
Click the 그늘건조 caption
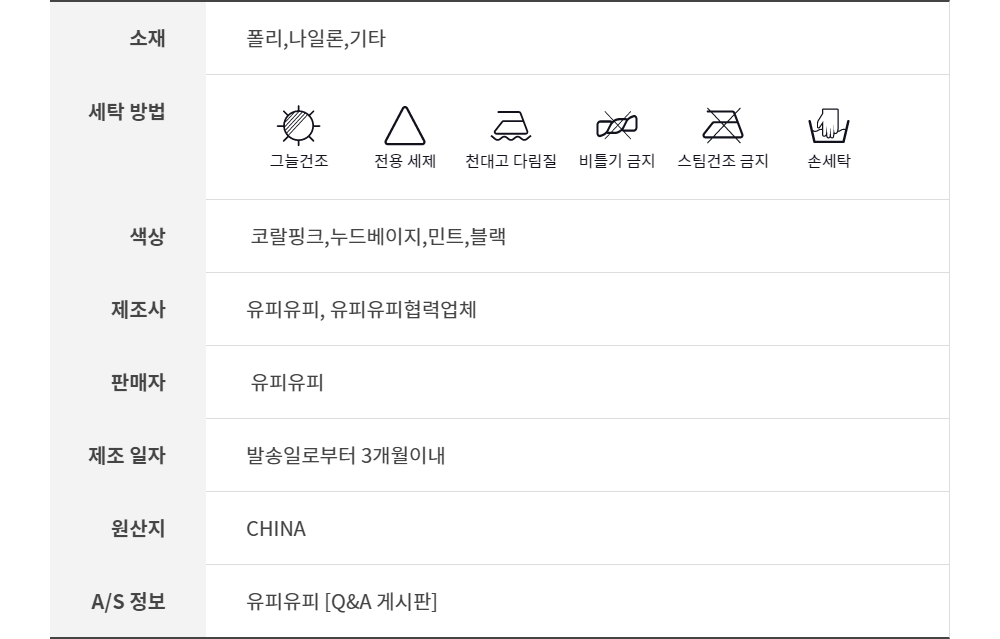pyautogui.click(x=298, y=161)
